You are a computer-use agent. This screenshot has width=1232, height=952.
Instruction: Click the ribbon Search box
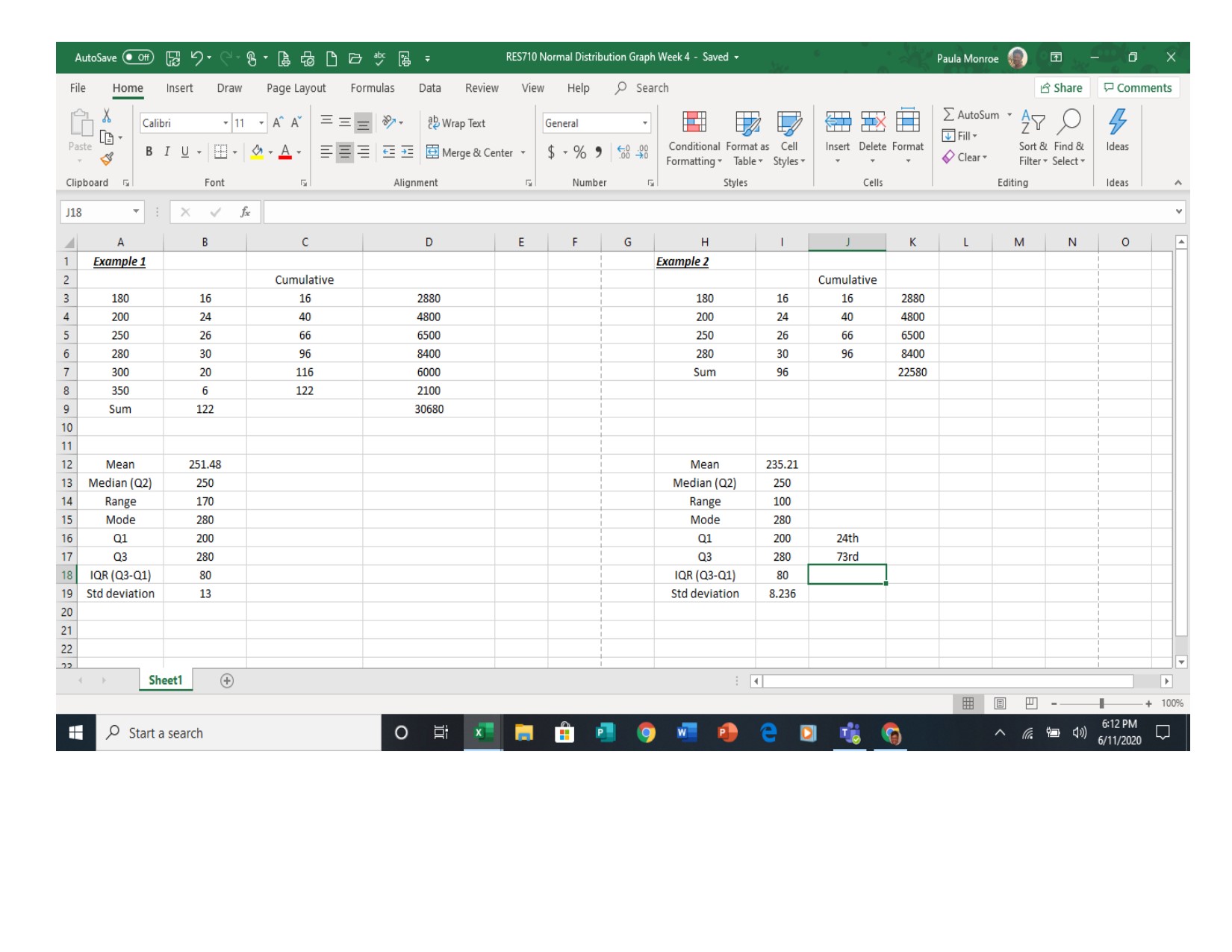tap(642, 88)
